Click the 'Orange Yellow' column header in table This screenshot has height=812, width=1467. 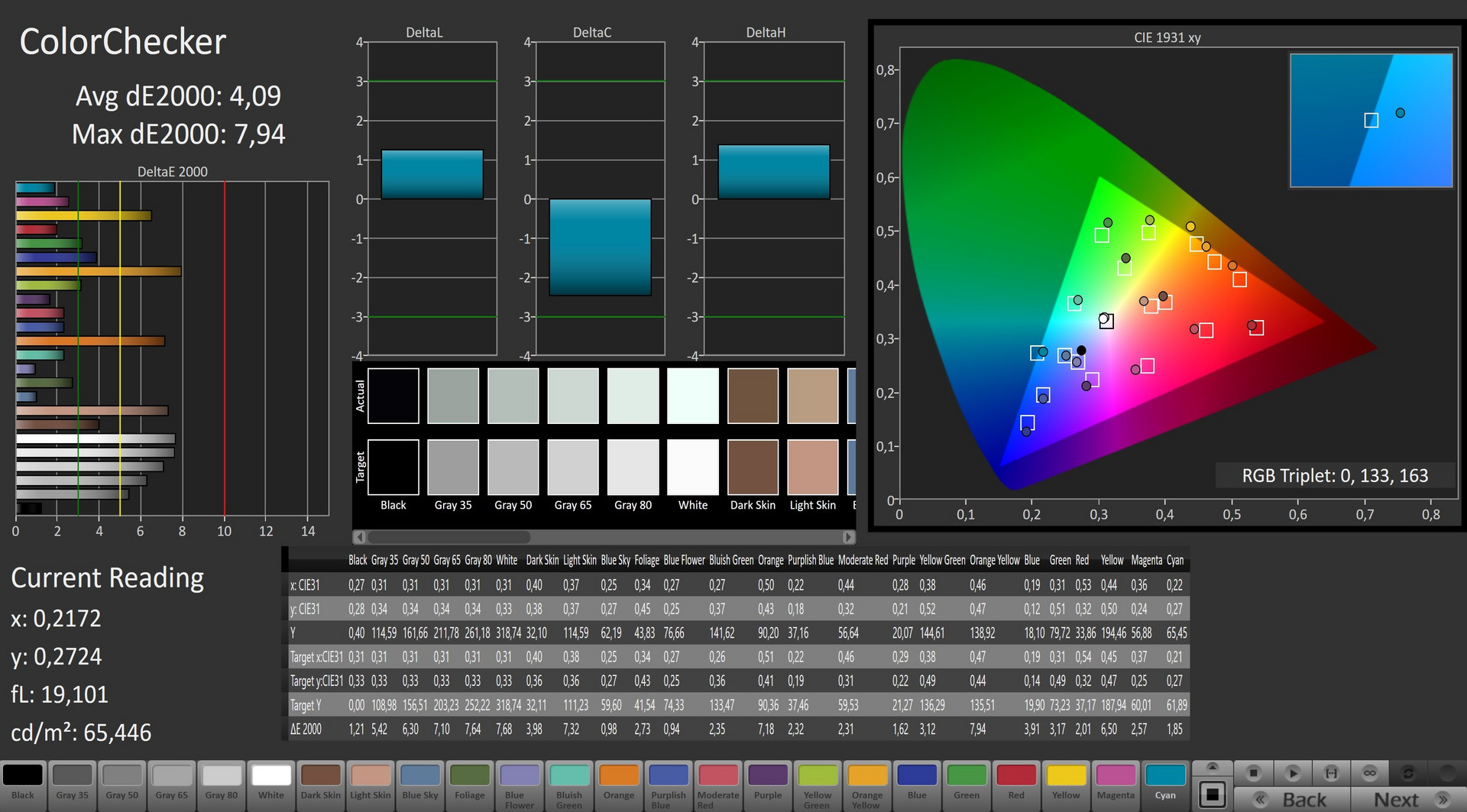click(x=994, y=560)
